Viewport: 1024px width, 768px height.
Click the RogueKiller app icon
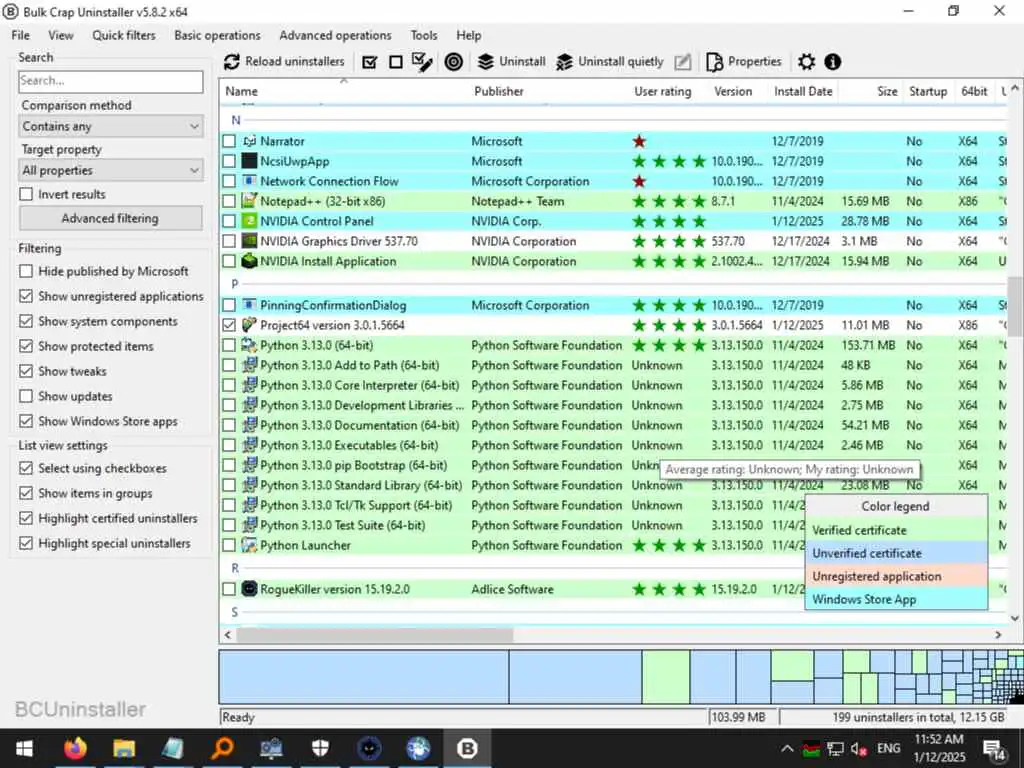(x=249, y=589)
